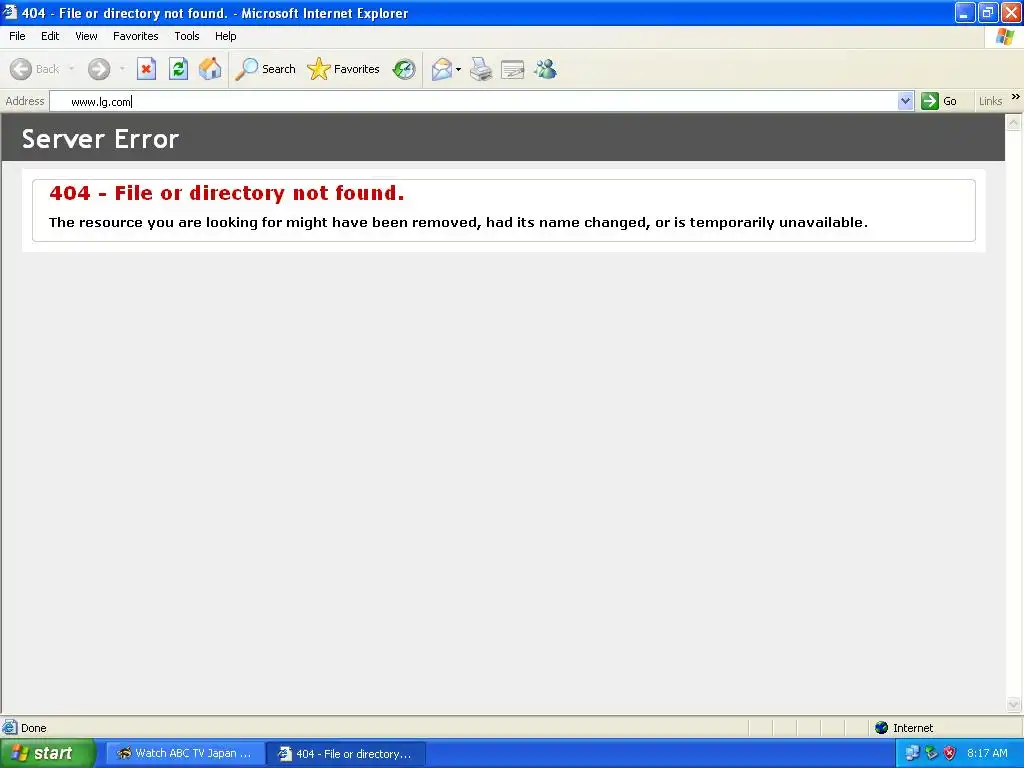Open the Edit menu

pyautogui.click(x=50, y=36)
